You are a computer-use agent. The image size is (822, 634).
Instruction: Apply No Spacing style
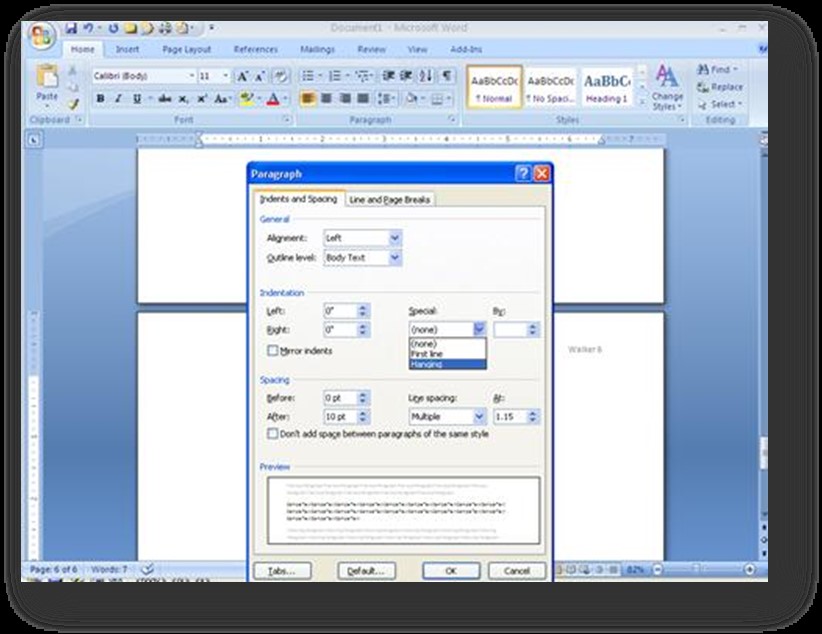(x=550, y=87)
